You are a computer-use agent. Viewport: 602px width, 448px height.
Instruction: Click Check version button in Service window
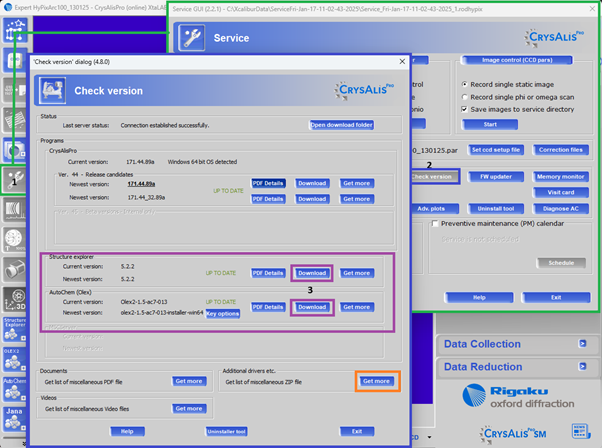point(435,177)
